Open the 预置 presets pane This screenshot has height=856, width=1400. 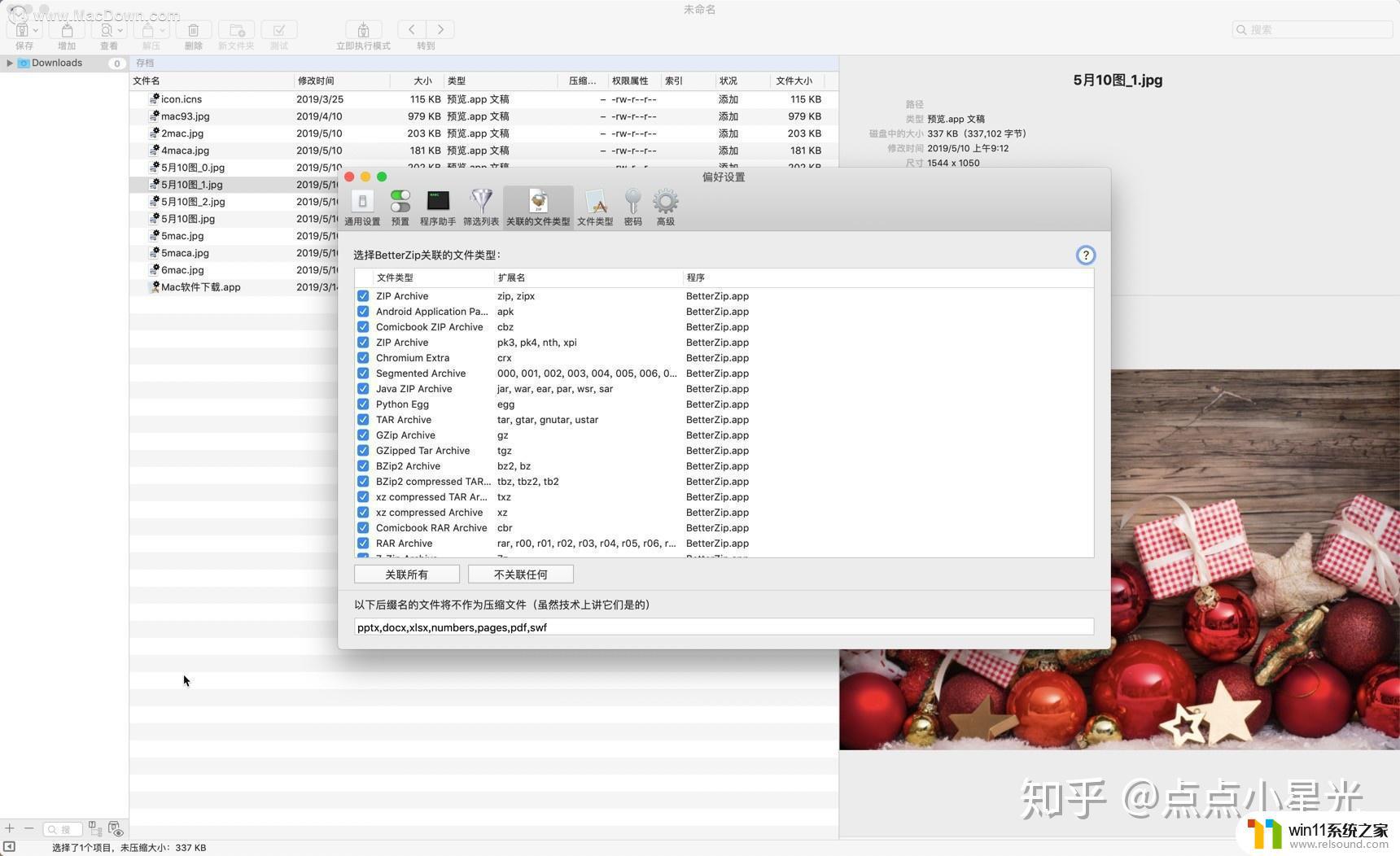[400, 207]
